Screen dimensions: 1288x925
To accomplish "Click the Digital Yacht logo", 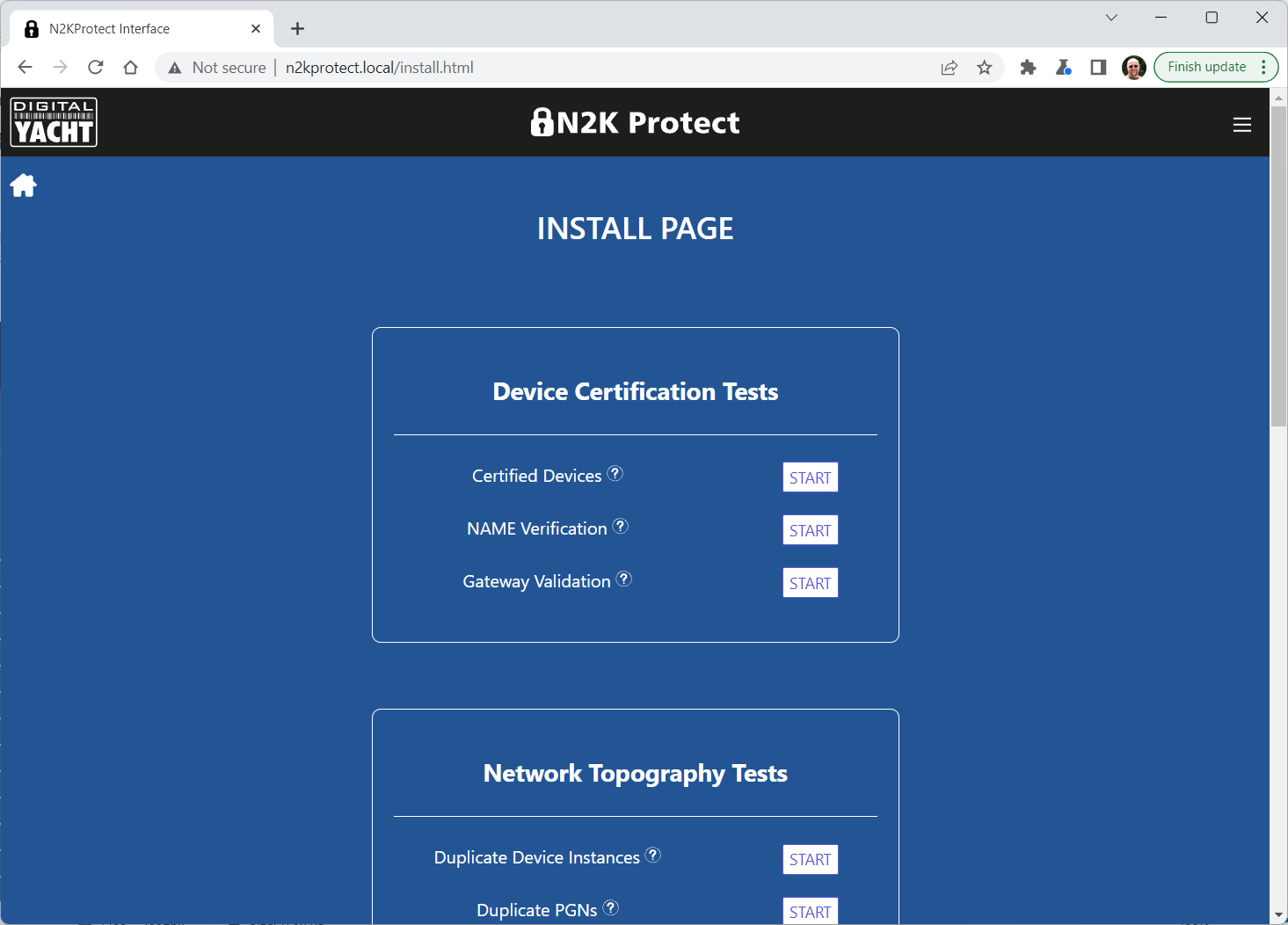I will 54,122.
